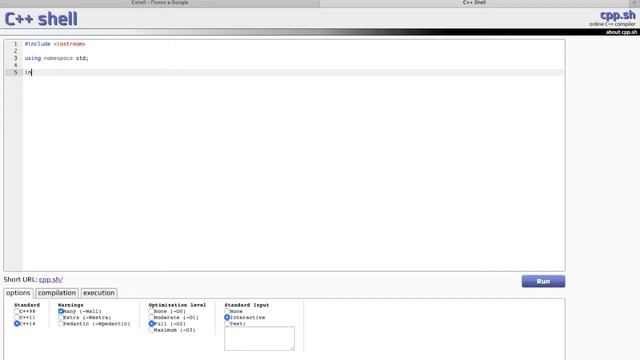Select the C++98 standard radio button
This screenshot has height=360, width=640.
pos(17,311)
